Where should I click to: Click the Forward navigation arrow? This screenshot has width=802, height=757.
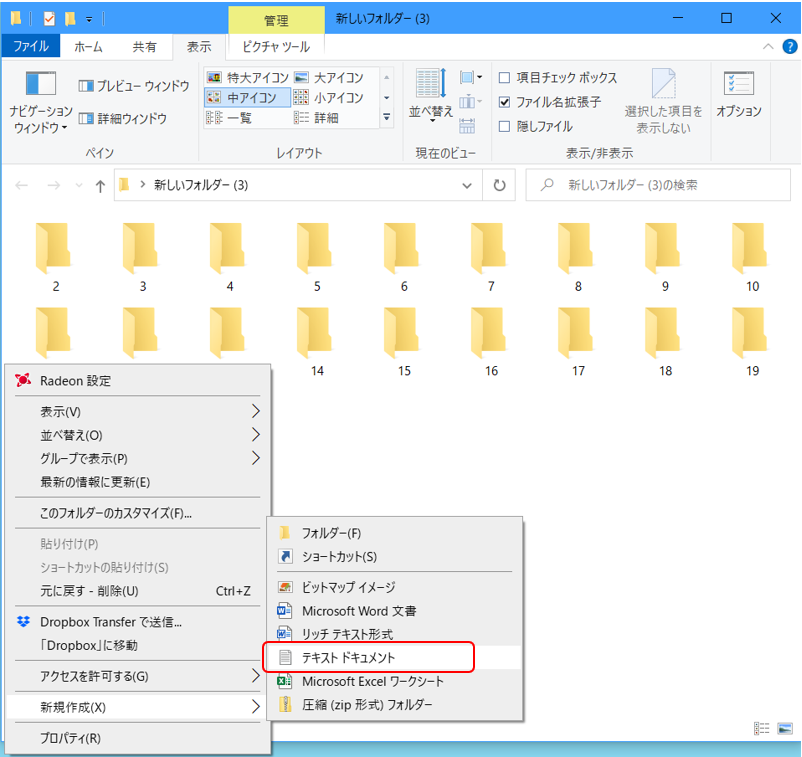point(54,185)
